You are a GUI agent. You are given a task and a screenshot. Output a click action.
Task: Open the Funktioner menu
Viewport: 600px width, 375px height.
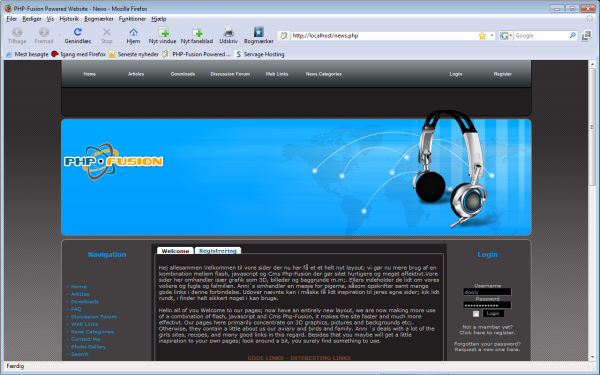coord(132,19)
